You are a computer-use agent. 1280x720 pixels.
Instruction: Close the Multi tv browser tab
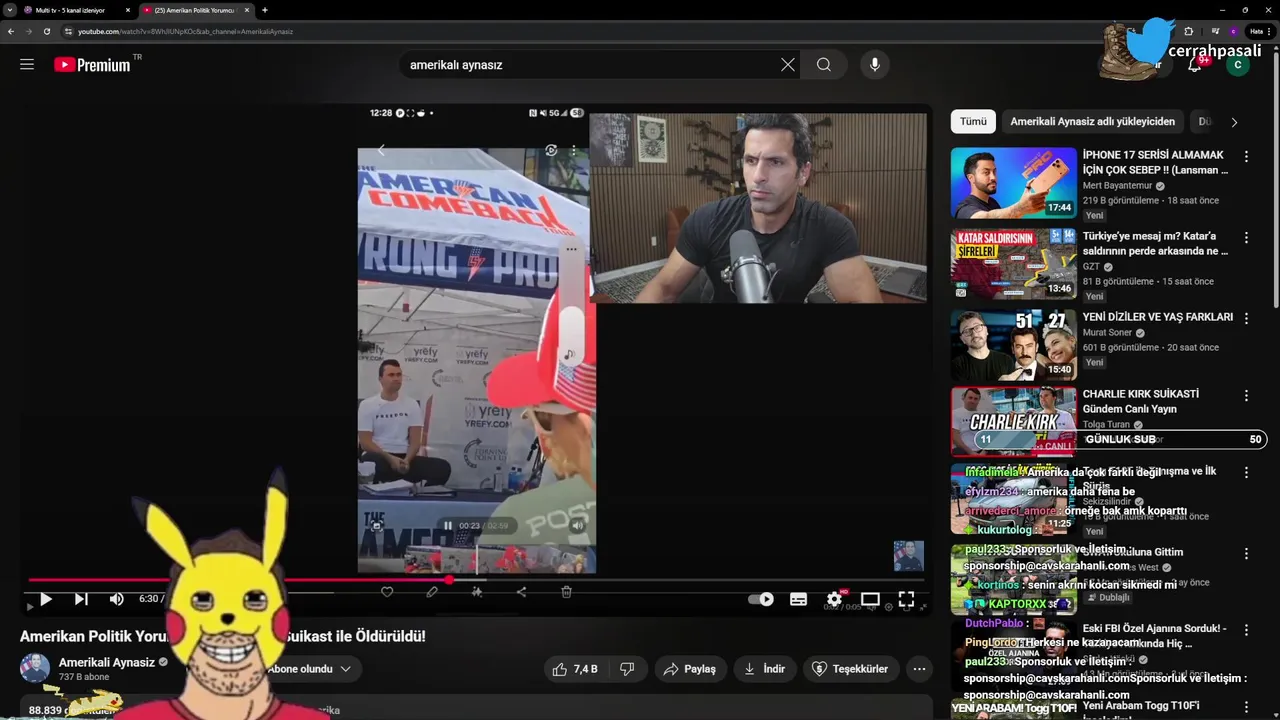pos(127,10)
